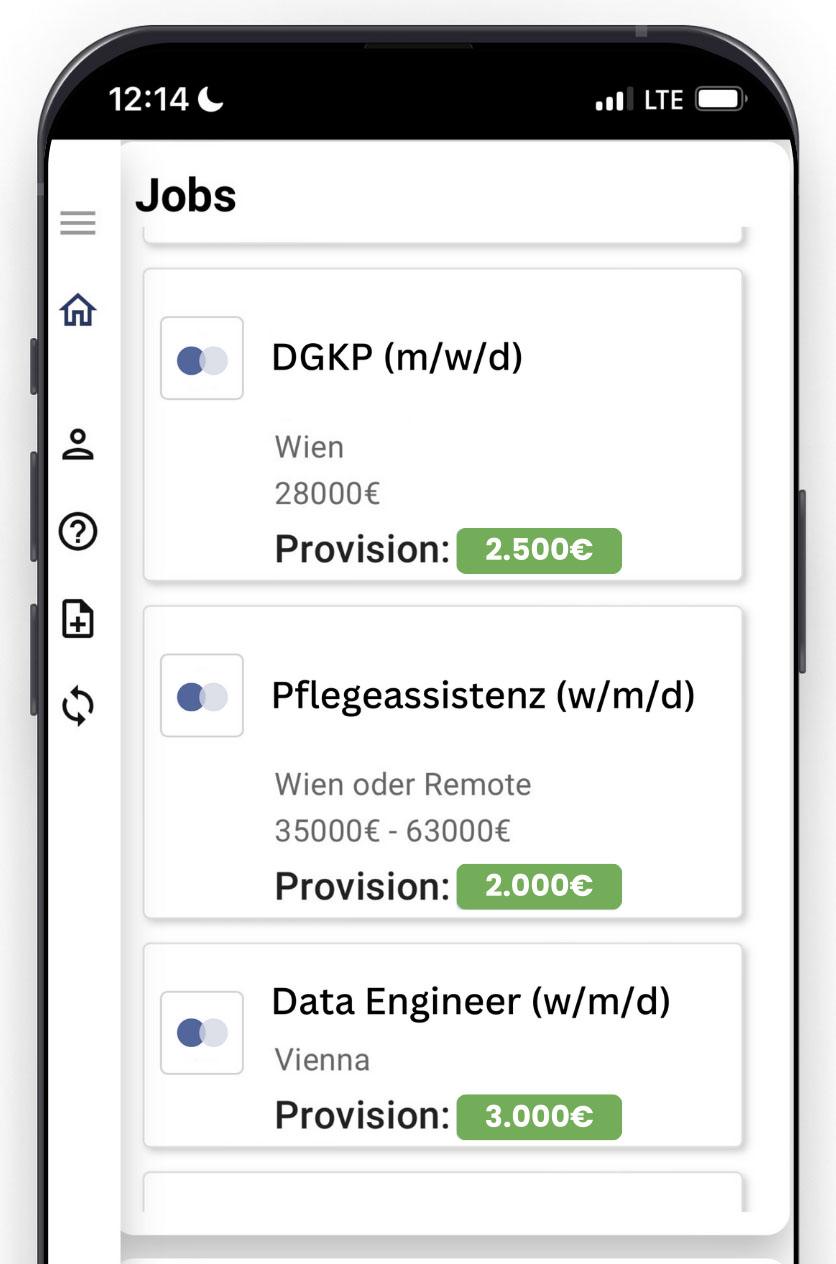Click the Wien oder Remote location
The width and height of the screenshot is (836, 1264).
(402, 785)
